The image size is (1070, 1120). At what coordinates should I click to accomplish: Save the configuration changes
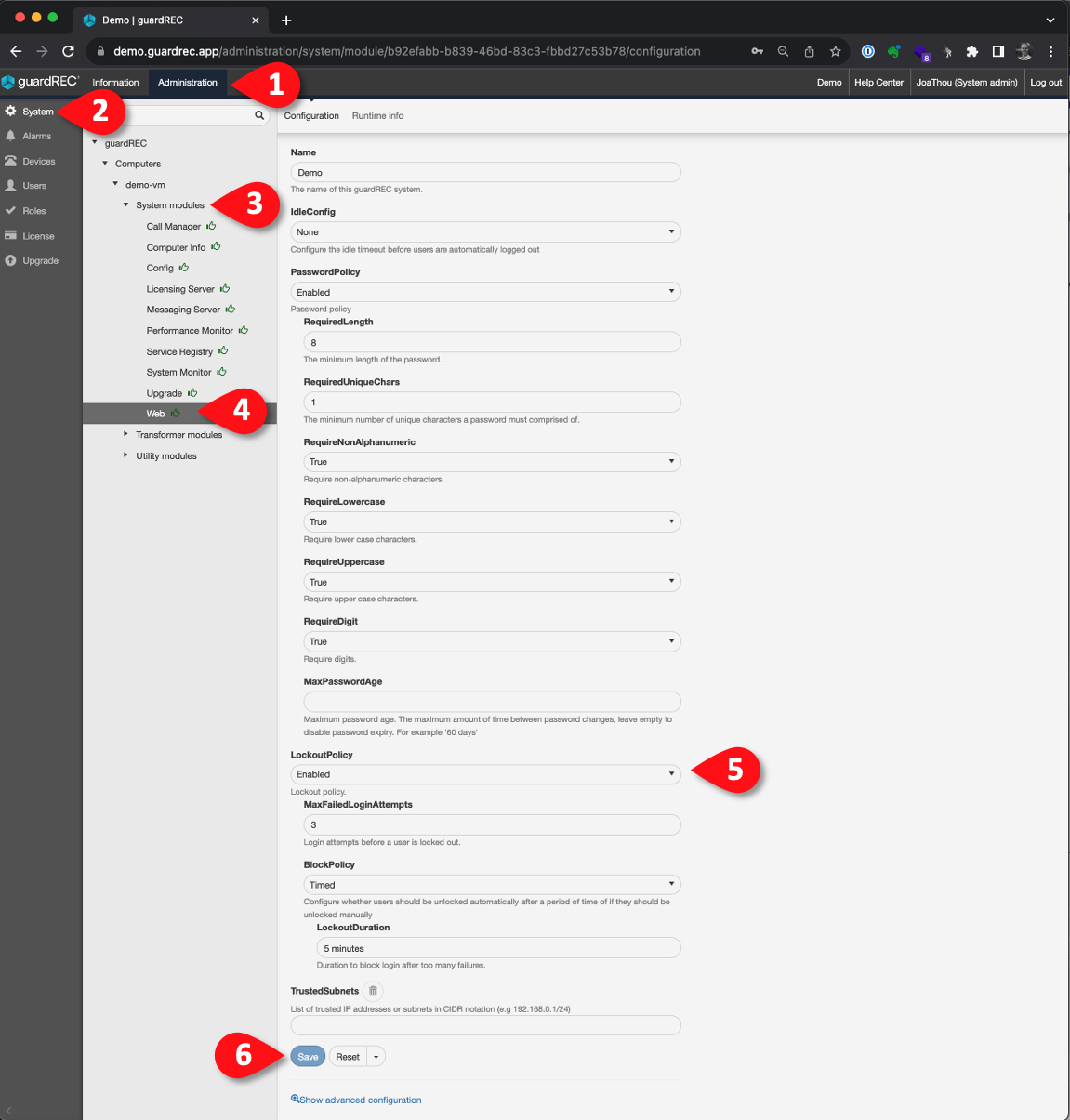tap(308, 1057)
